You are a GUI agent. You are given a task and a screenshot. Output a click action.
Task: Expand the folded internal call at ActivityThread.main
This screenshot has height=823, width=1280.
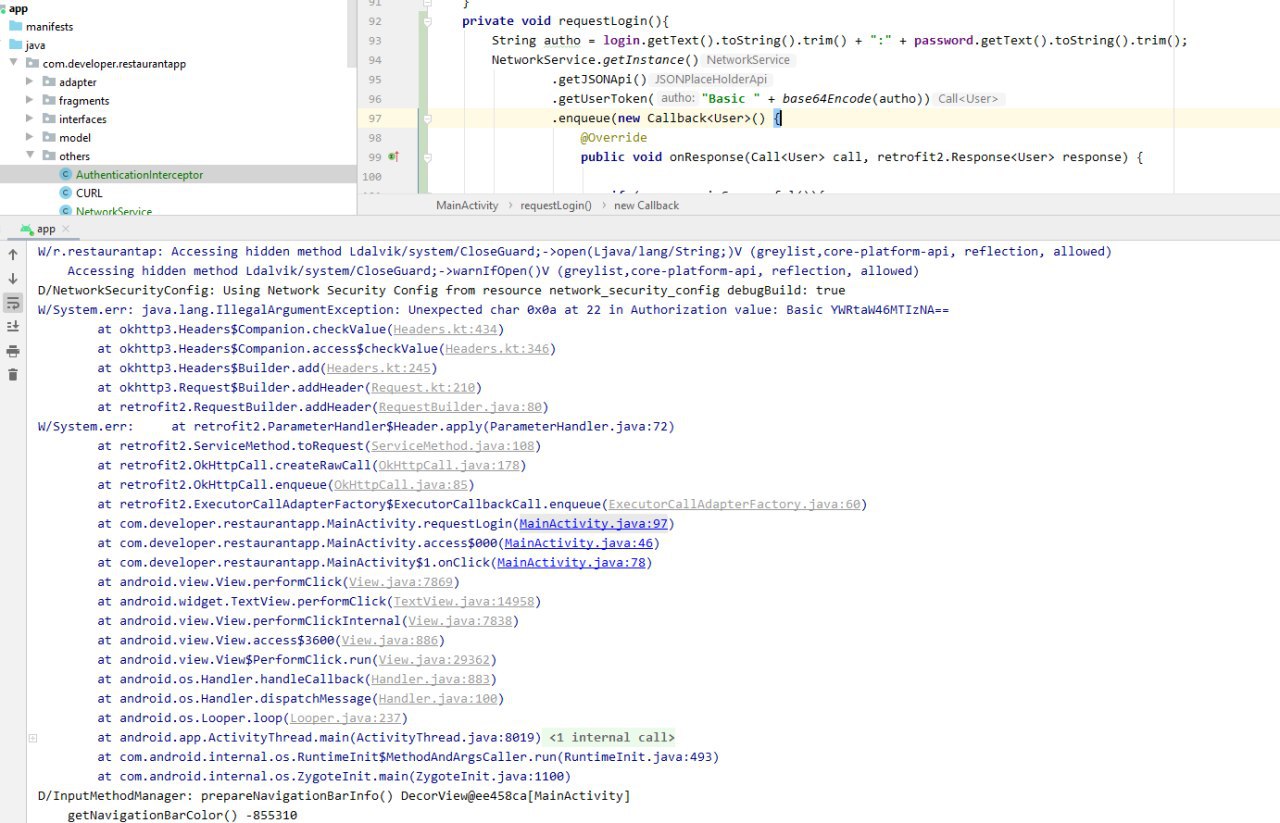(x=33, y=738)
